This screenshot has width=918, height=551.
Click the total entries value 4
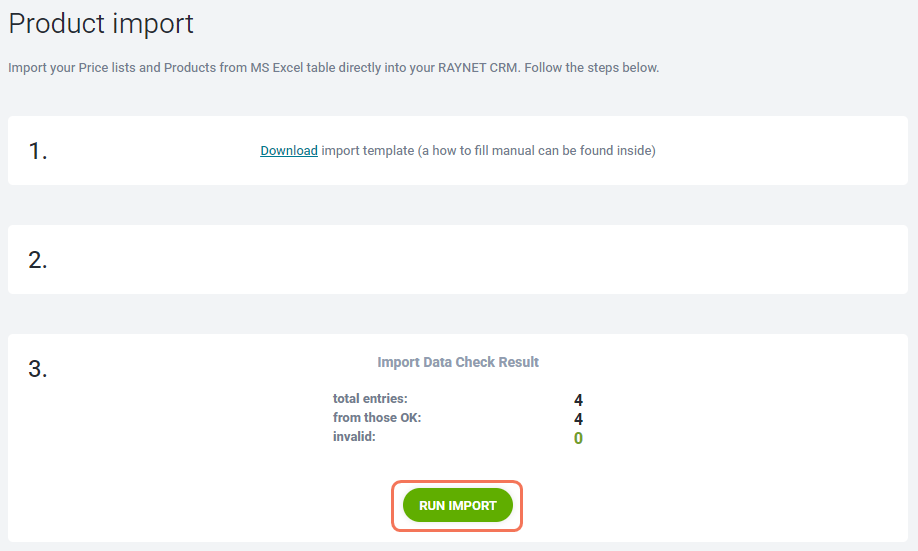(x=578, y=400)
